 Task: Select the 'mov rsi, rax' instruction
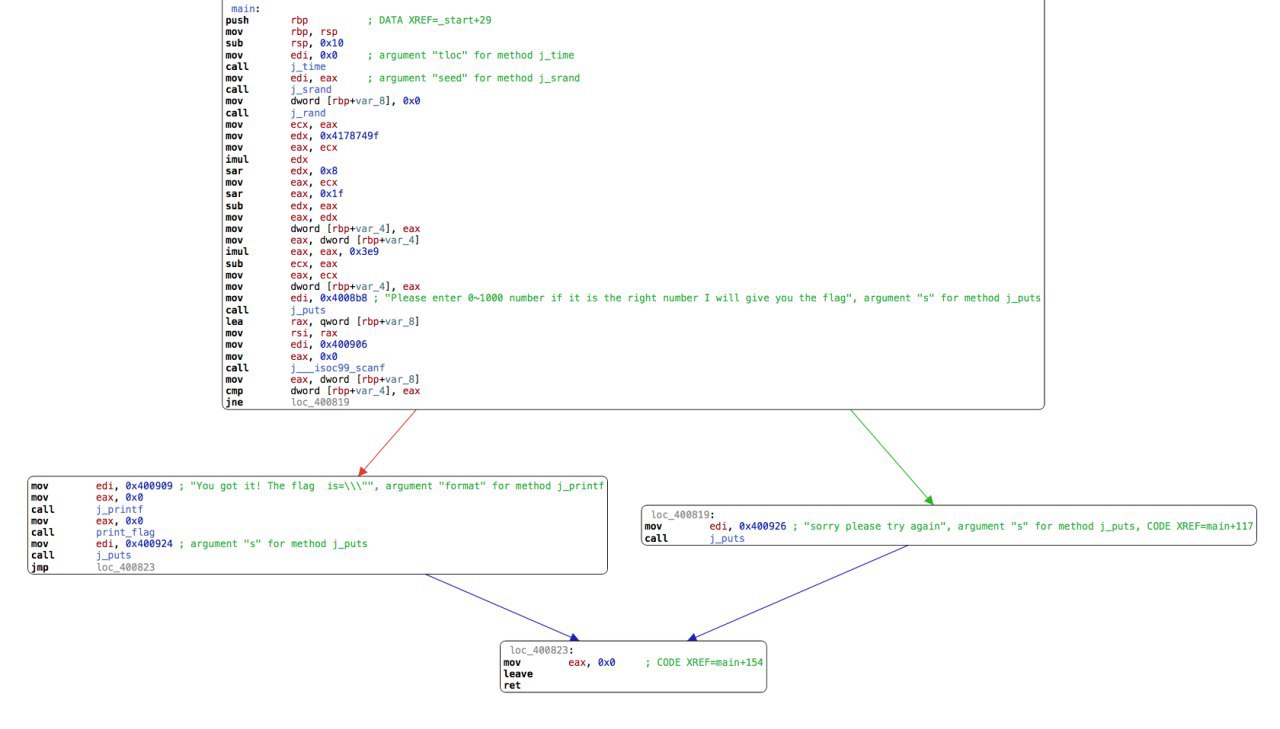pyautogui.click(x=282, y=333)
